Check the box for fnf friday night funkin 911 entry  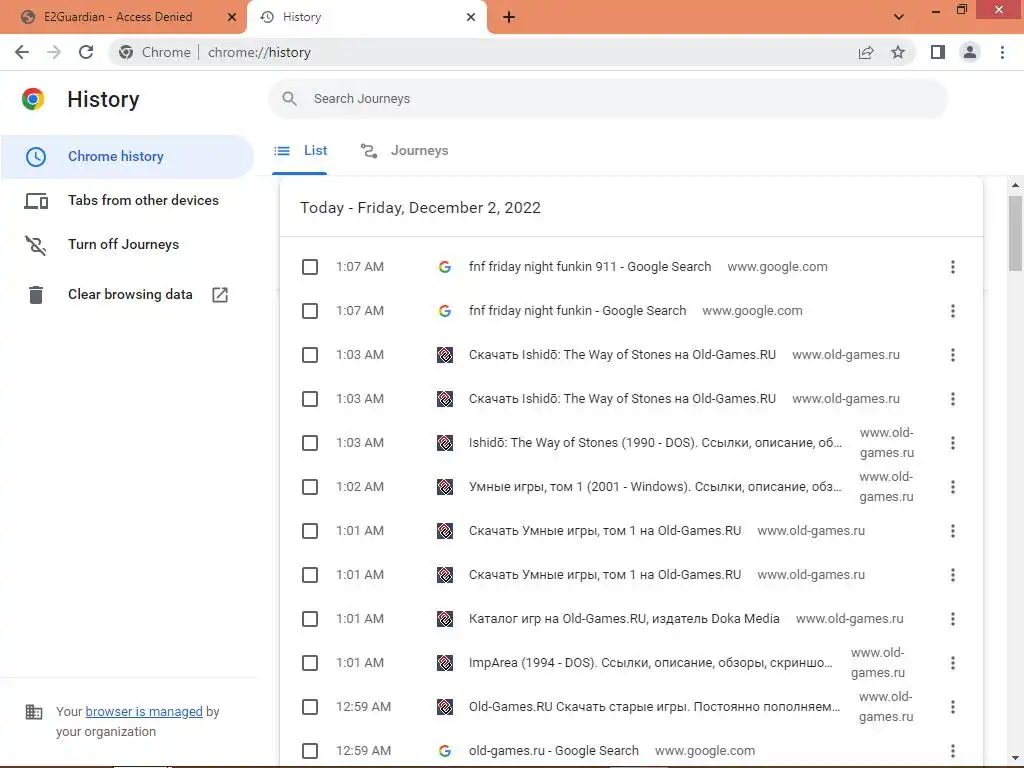[x=310, y=266]
